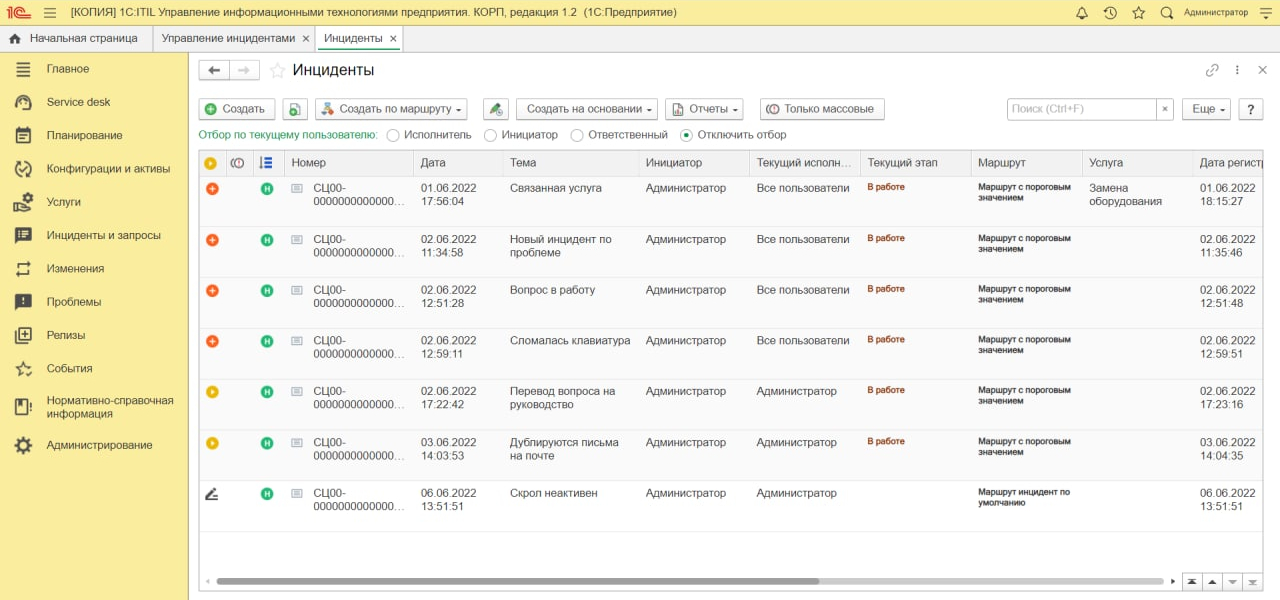This screenshot has height=600, width=1280.
Task: Click yellow status icon of Дублируются письма row
Action: (x=212, y=443)
